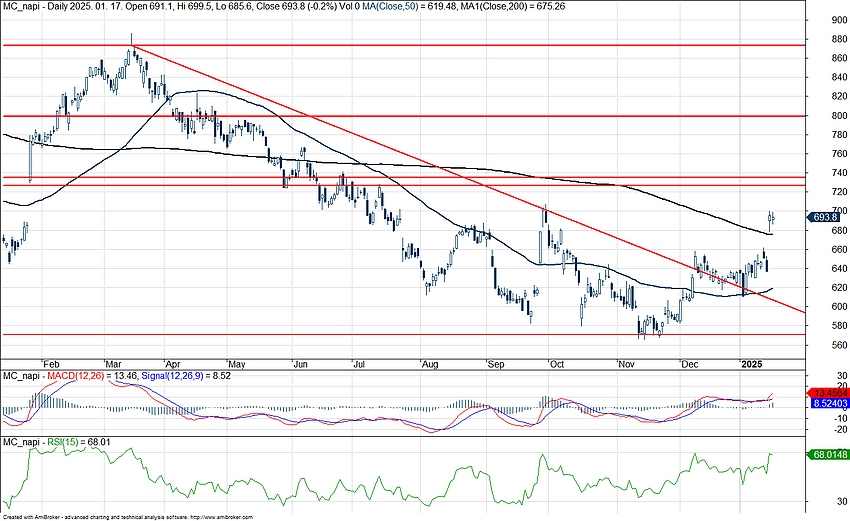The image size is (850, 521).
Task: Click the 2025 label on the time axis
Action: click(751, 367)
